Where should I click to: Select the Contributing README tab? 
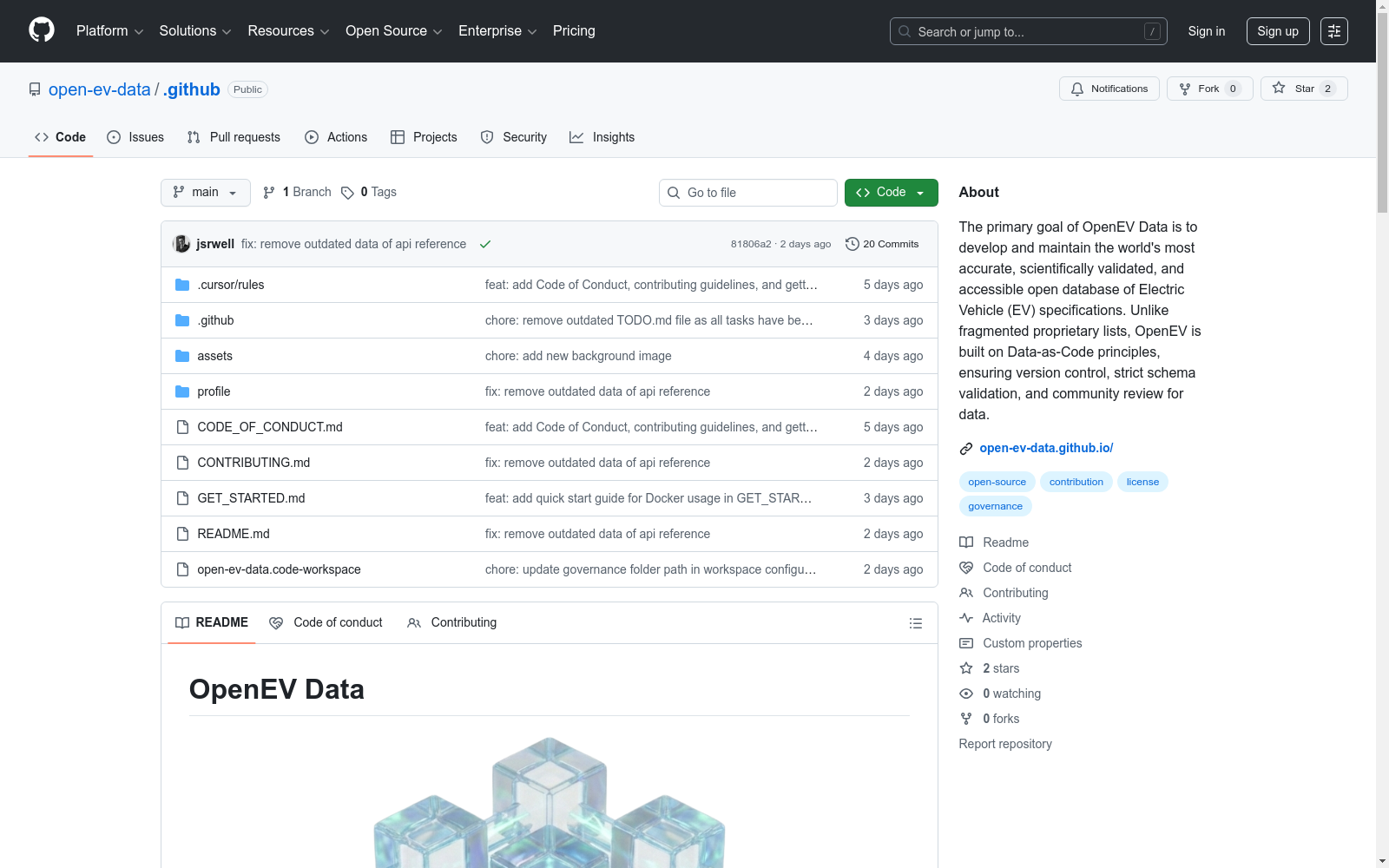click(452, 622)
